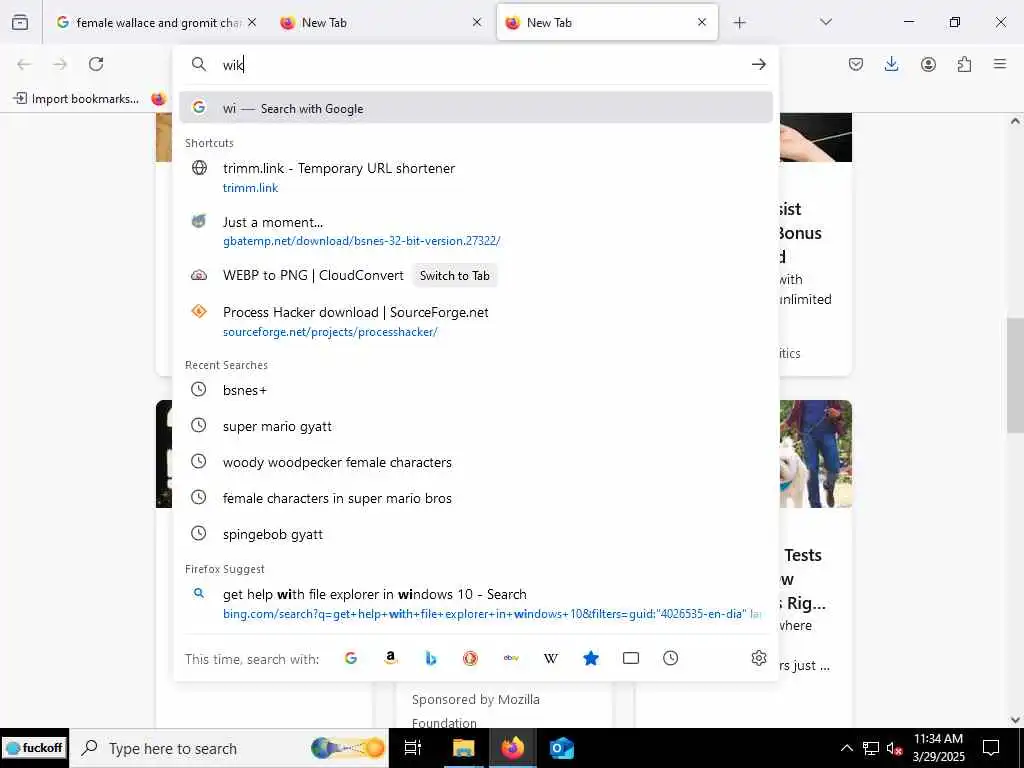The image size is (1024, 768).
Task: Reload the current page
Action: pos(96,64)
